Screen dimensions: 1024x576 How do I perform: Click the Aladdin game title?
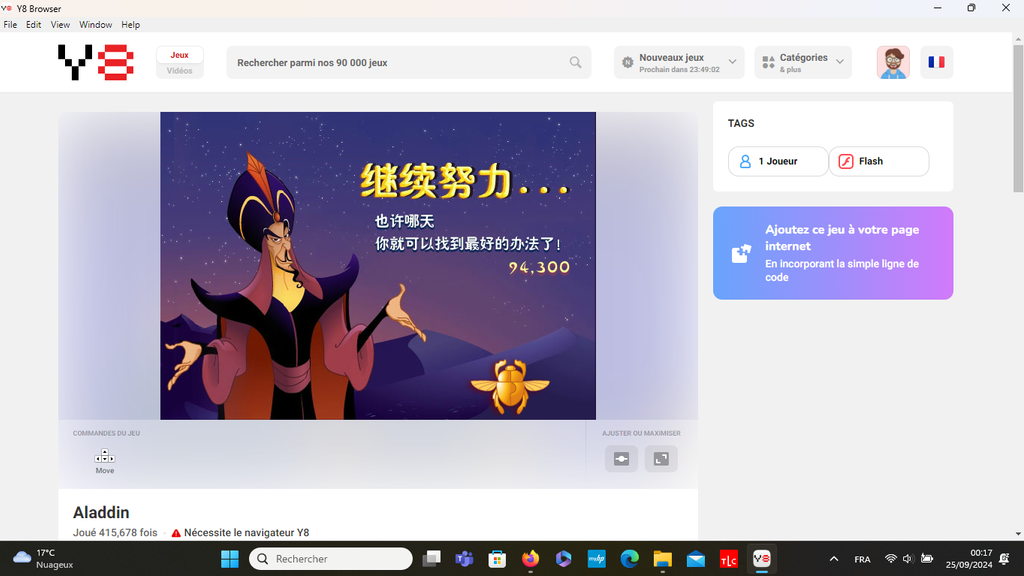(x=101, y=513)
